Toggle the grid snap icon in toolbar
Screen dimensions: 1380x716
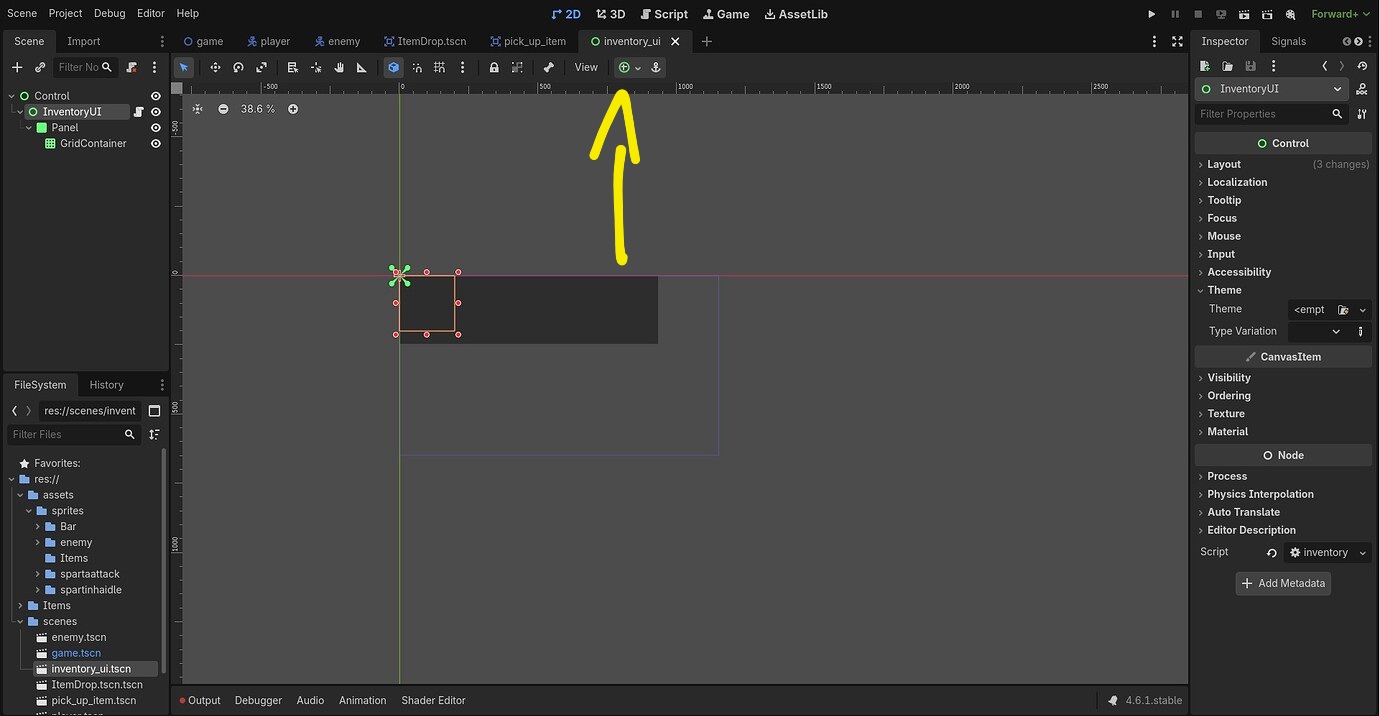point(439,67)
